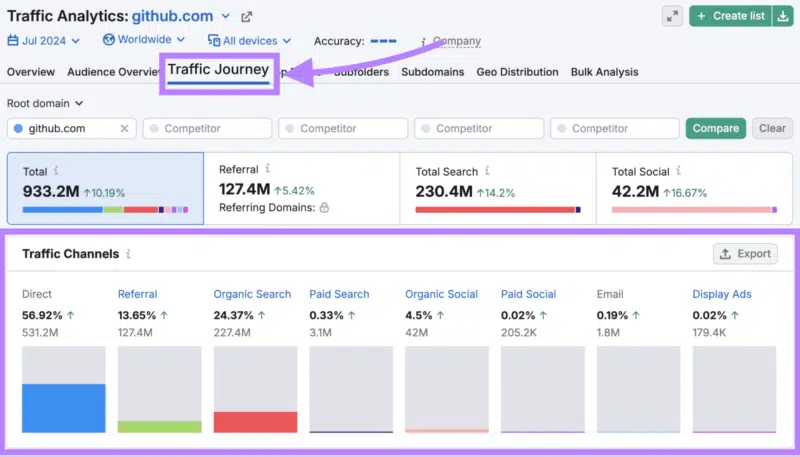Screen dimensions: 800x457
Task: Open the Jul 2024 date dropdown
Action: point(43,40)
